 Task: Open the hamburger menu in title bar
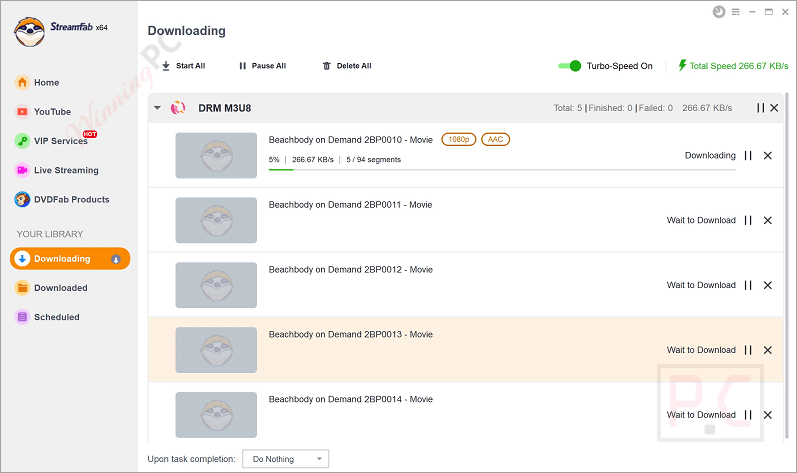click(x=735, y=12)
